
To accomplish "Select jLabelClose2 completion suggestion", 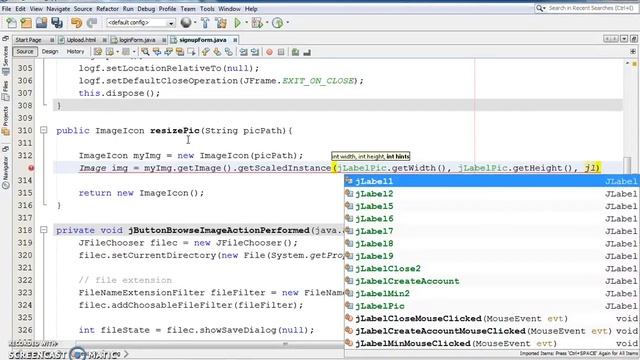I will point(492,269).
